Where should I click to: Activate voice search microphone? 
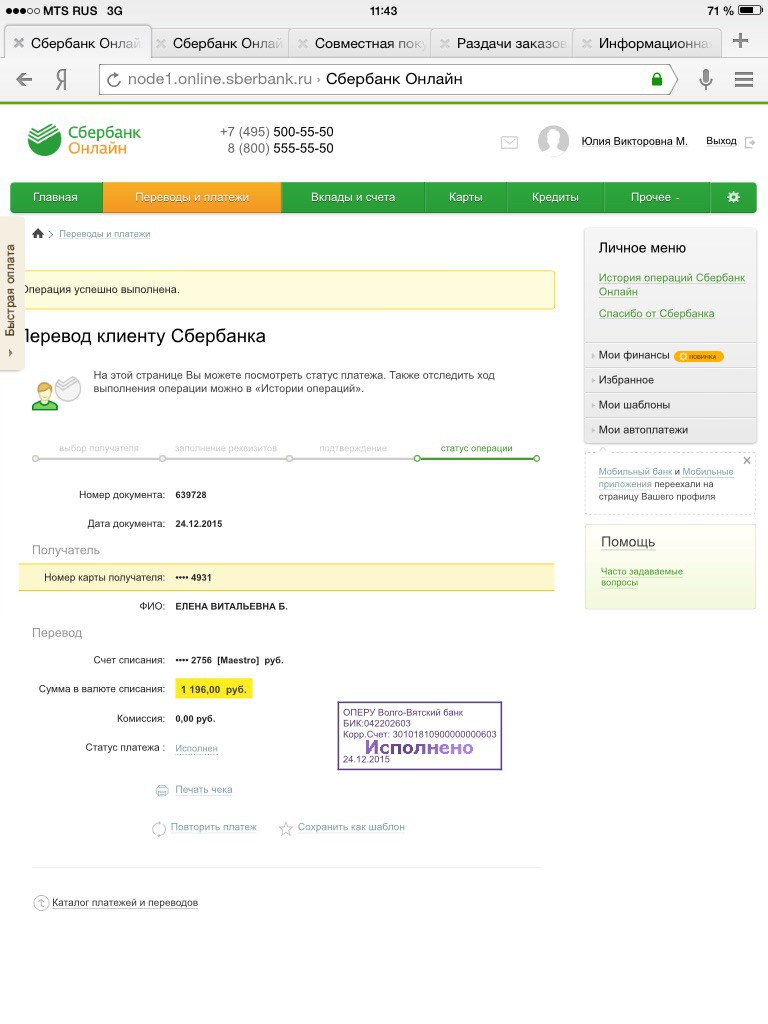(x=706, y=80)
